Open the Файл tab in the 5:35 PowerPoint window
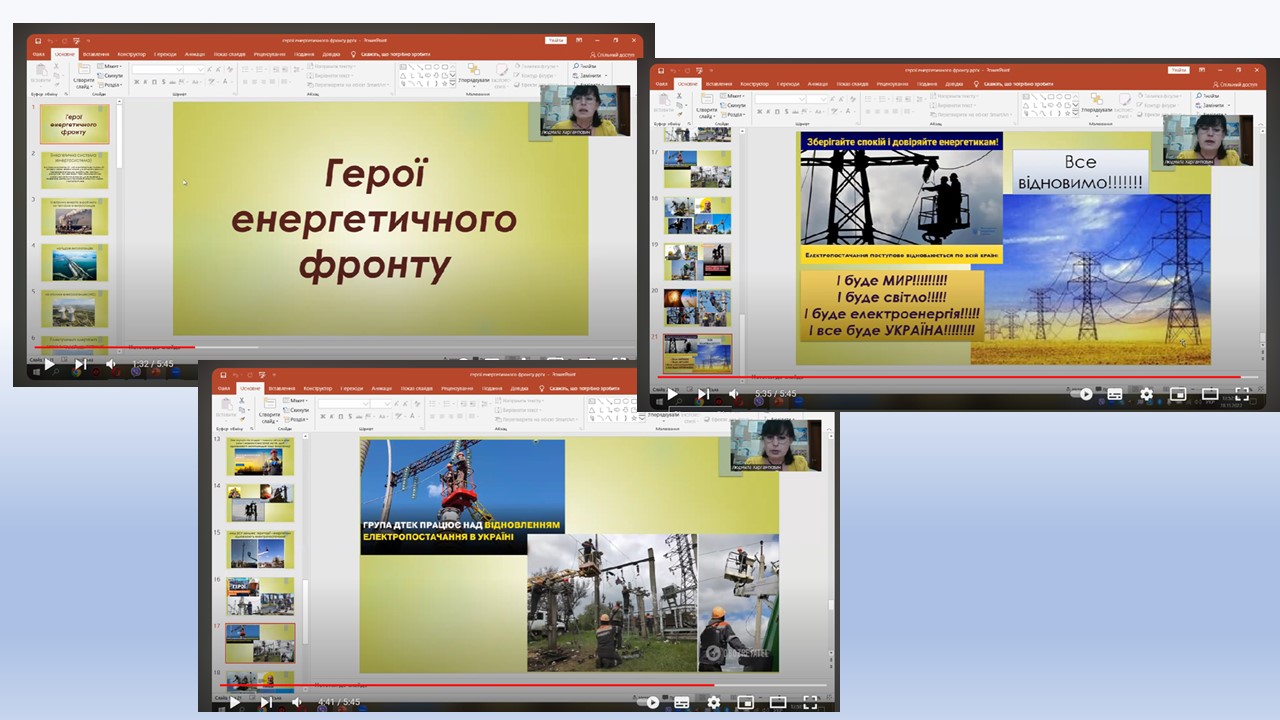The image size is (1280, 720). pyautogui.click(x=662, y=84)
